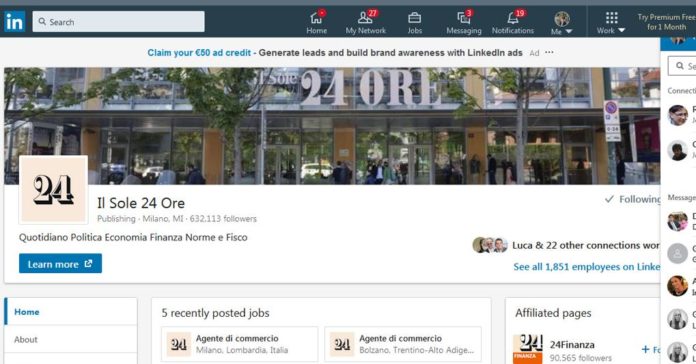Open Agente di commercio job in Bolzano
696x364 pixels.
click(x=403, y=344)
